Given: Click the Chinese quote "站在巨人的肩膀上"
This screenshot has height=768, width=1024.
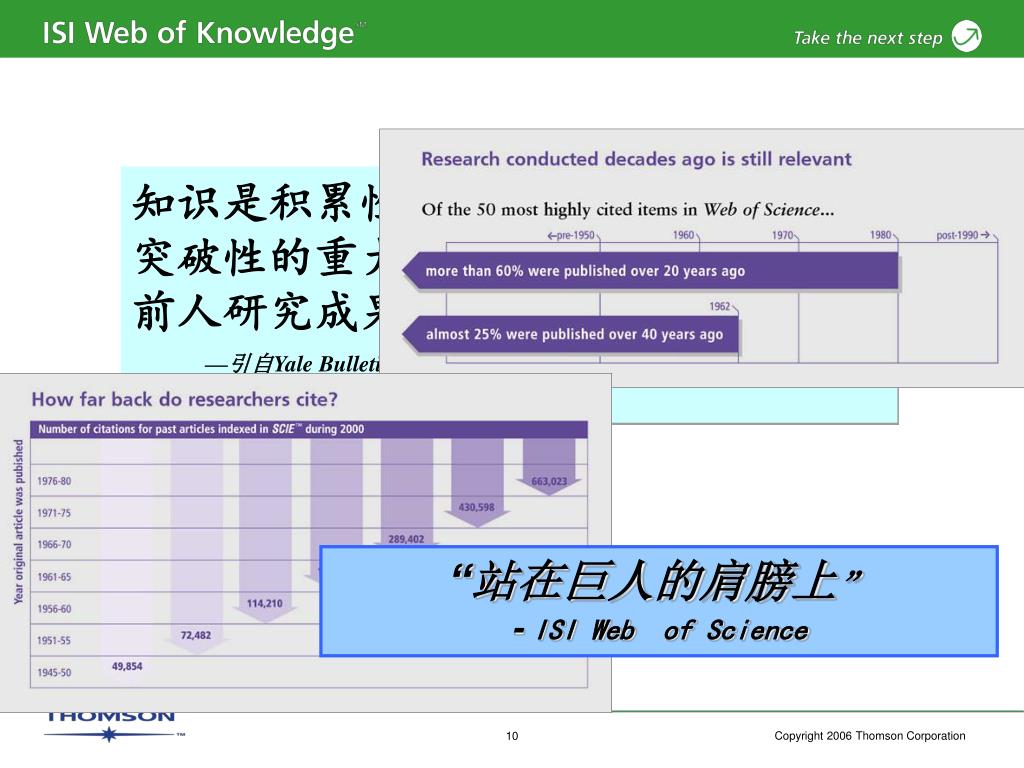Looking at the screenshot, I should pos(658,581).
